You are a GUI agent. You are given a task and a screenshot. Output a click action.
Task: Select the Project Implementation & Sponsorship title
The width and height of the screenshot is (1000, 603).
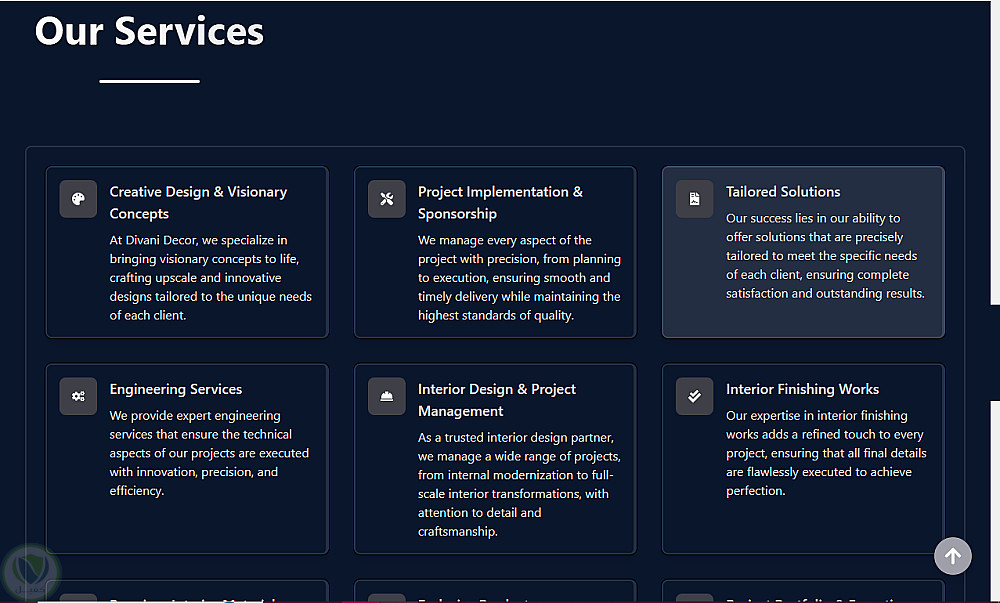coord(500,202)
